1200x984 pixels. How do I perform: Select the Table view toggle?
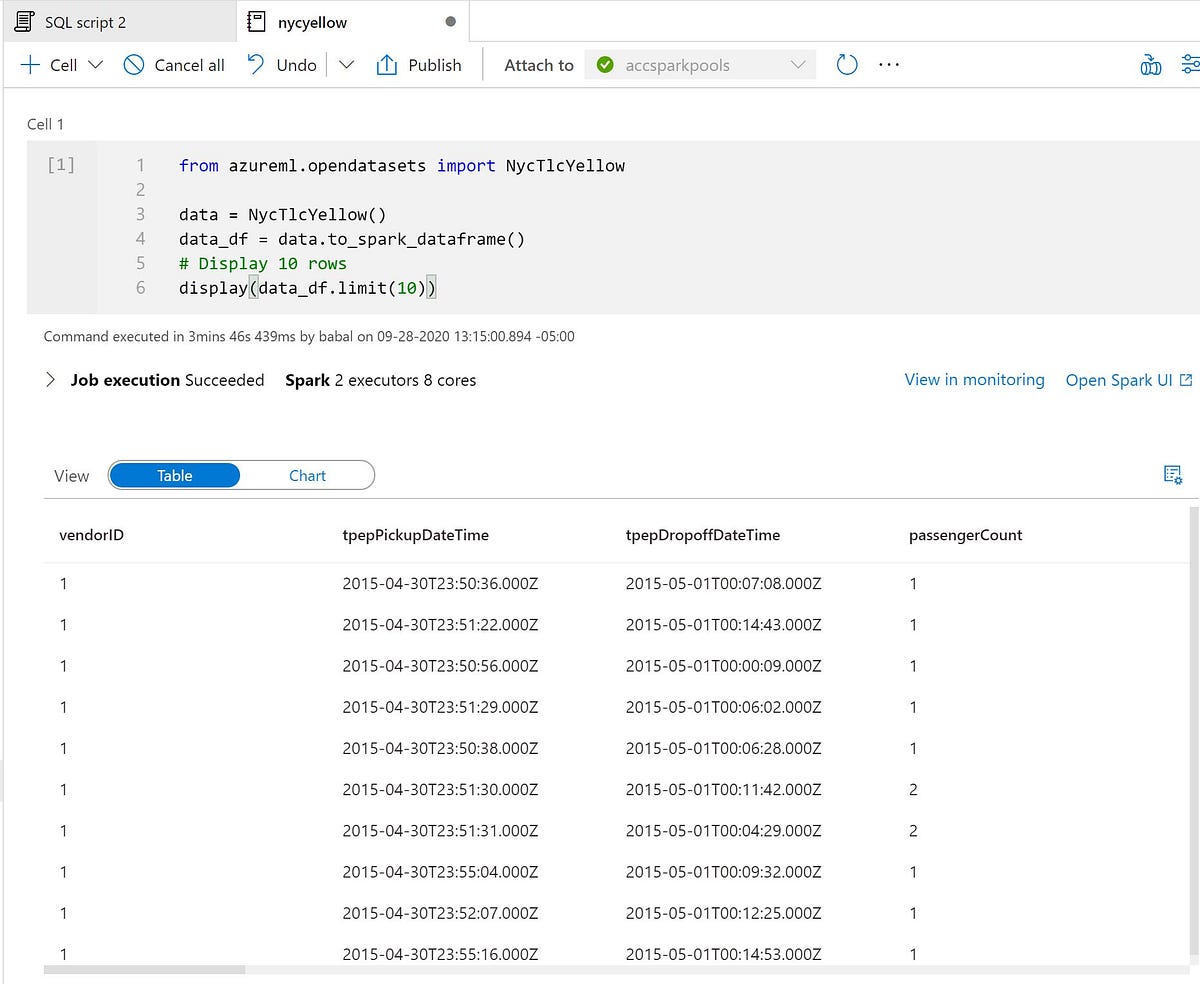[x=174, y=475]
